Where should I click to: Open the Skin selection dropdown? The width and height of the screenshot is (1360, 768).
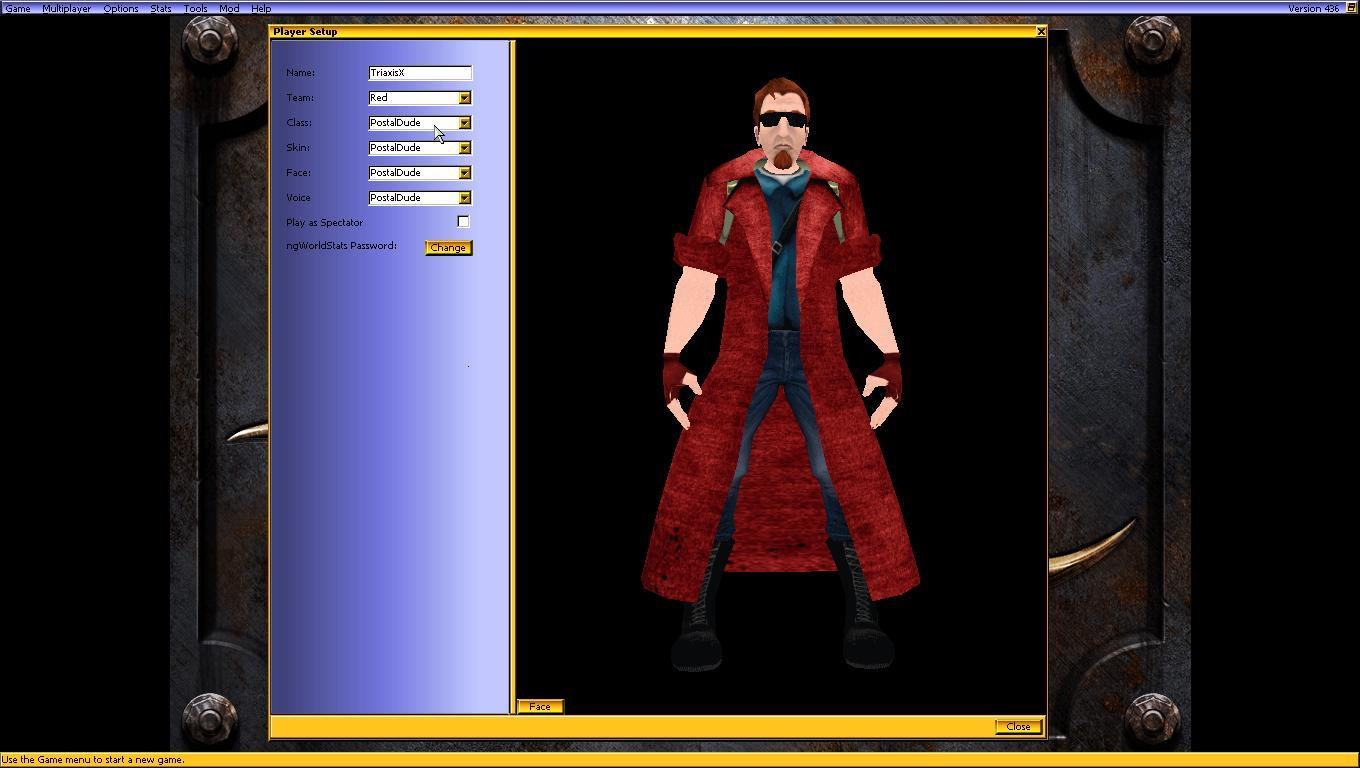(x=464, y=147)
